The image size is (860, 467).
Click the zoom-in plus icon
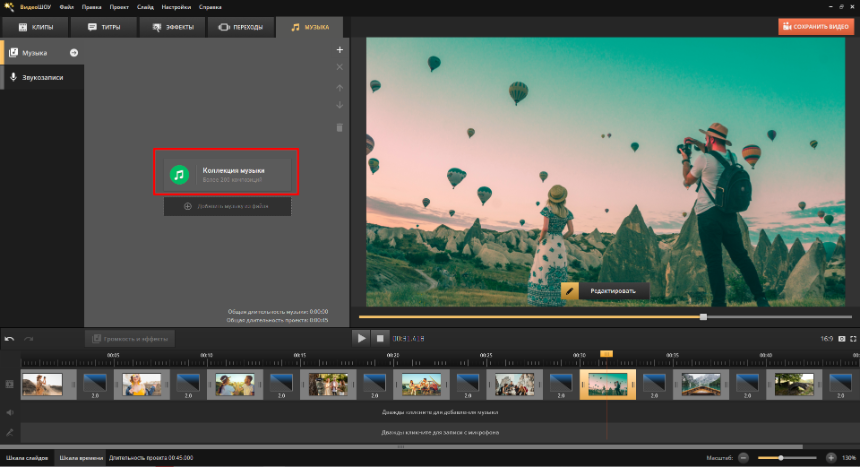pos(831,458)
